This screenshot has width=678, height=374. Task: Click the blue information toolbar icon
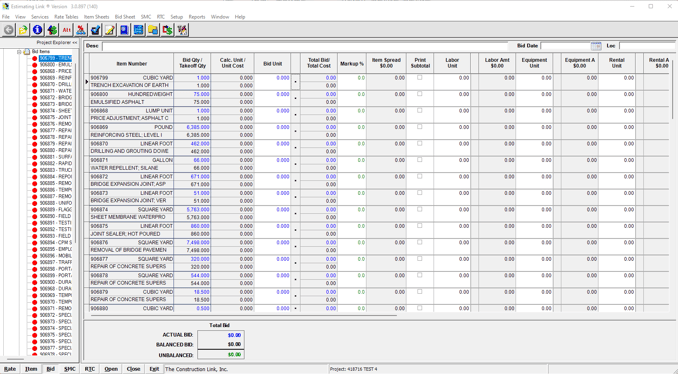38,30
